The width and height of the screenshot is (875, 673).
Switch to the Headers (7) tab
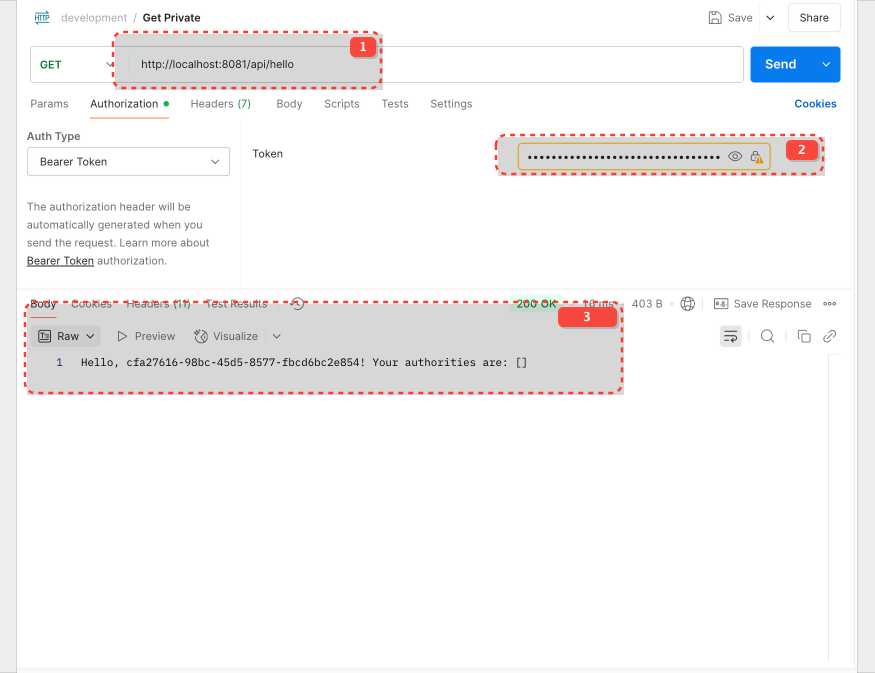(x=220, y=103)
